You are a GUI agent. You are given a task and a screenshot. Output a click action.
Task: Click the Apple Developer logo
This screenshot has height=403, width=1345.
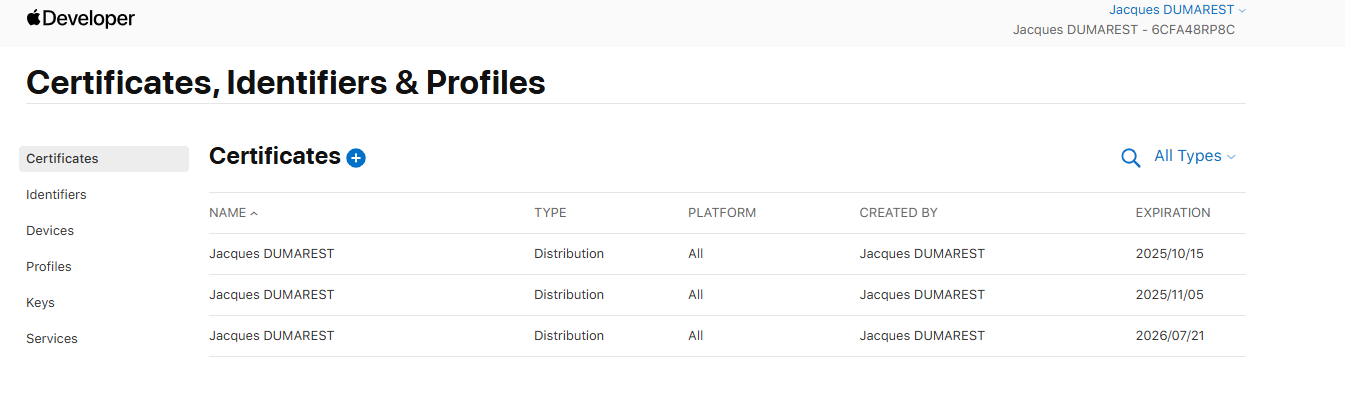point(80,18)
